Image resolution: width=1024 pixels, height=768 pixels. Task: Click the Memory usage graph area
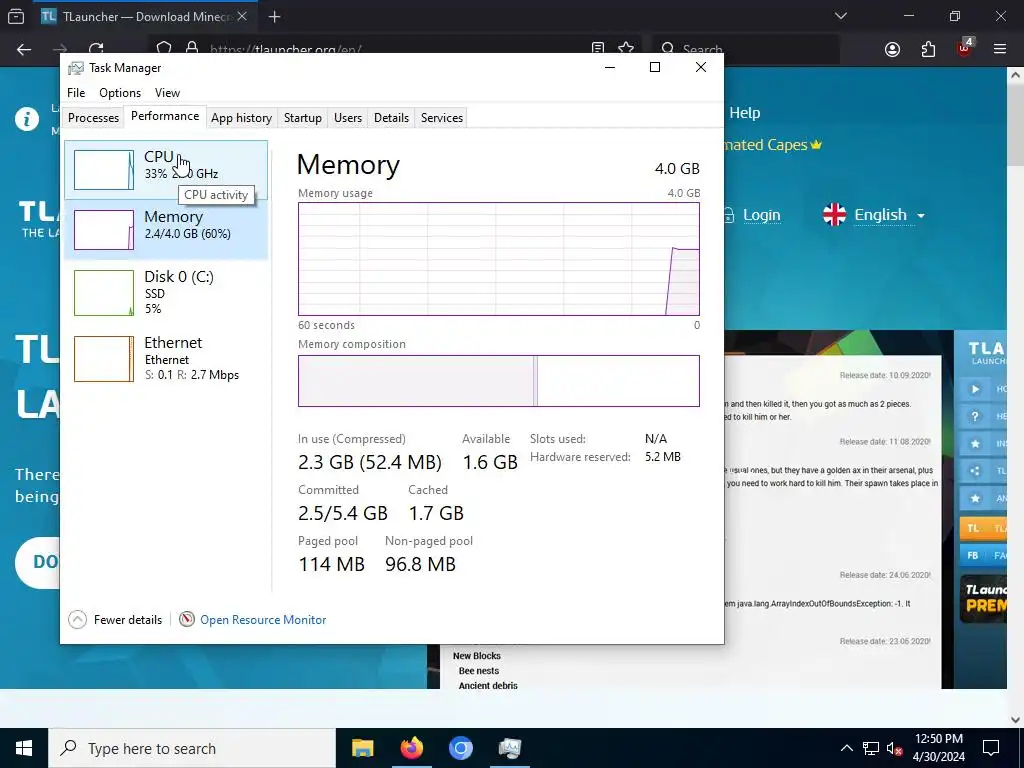pyautogui.click(x=498, y=259)
